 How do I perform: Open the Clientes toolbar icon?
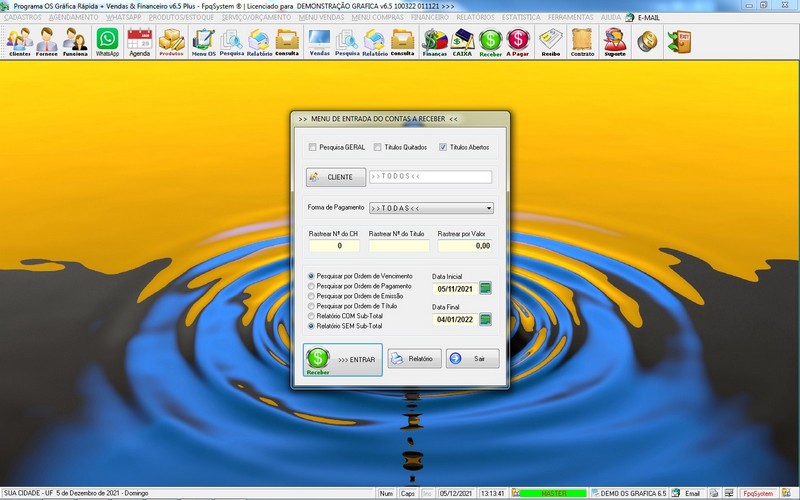pos(20,41)
